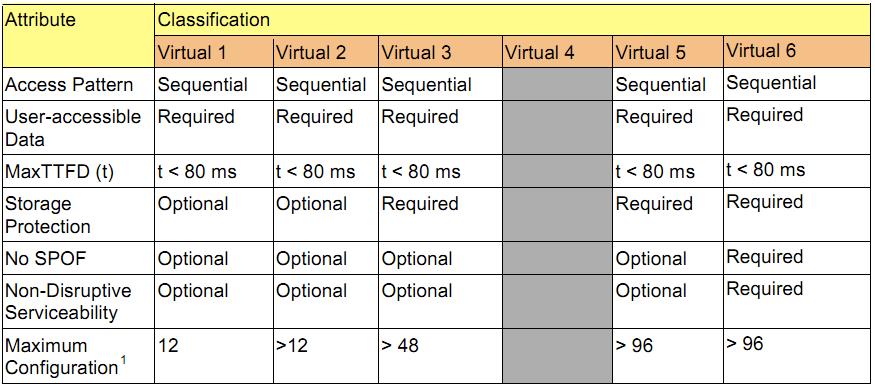The width and height of the screenshot is (875, 389).
Task: Click the Storage Protection row label
Action: (78, 215)
